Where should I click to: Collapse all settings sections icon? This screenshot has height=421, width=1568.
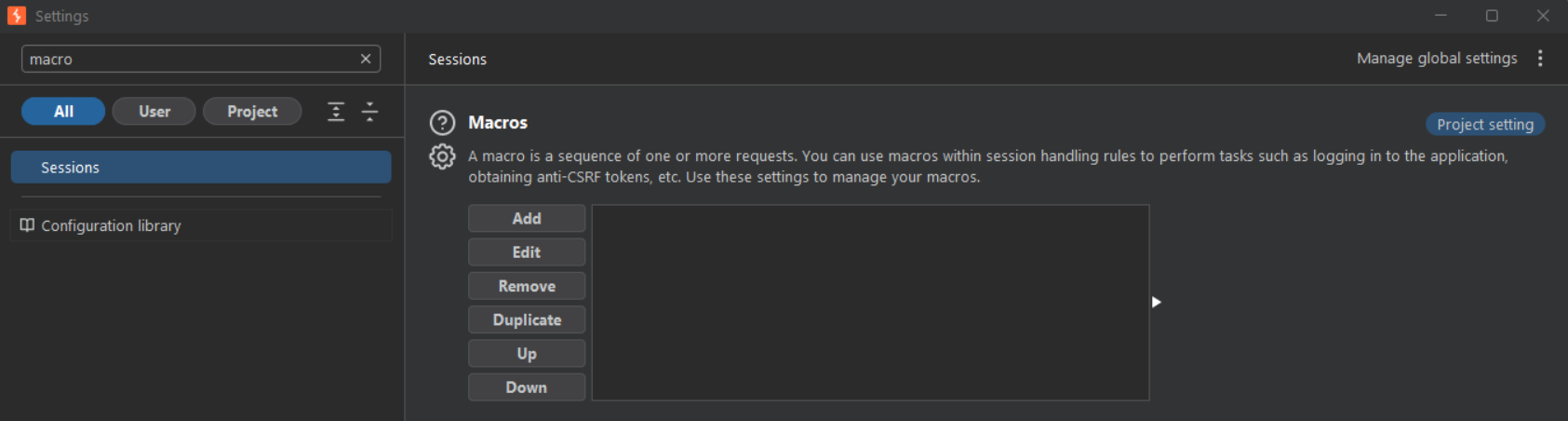pyautogui.click(x=369, y=112)
